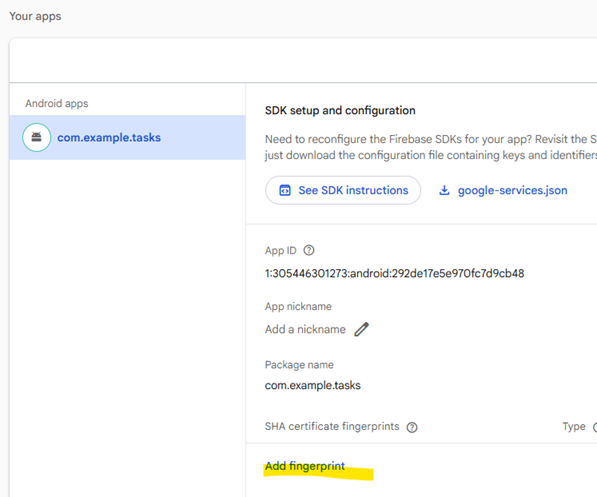
Task: Open See SDK instructions
Action: click(343, 190)
